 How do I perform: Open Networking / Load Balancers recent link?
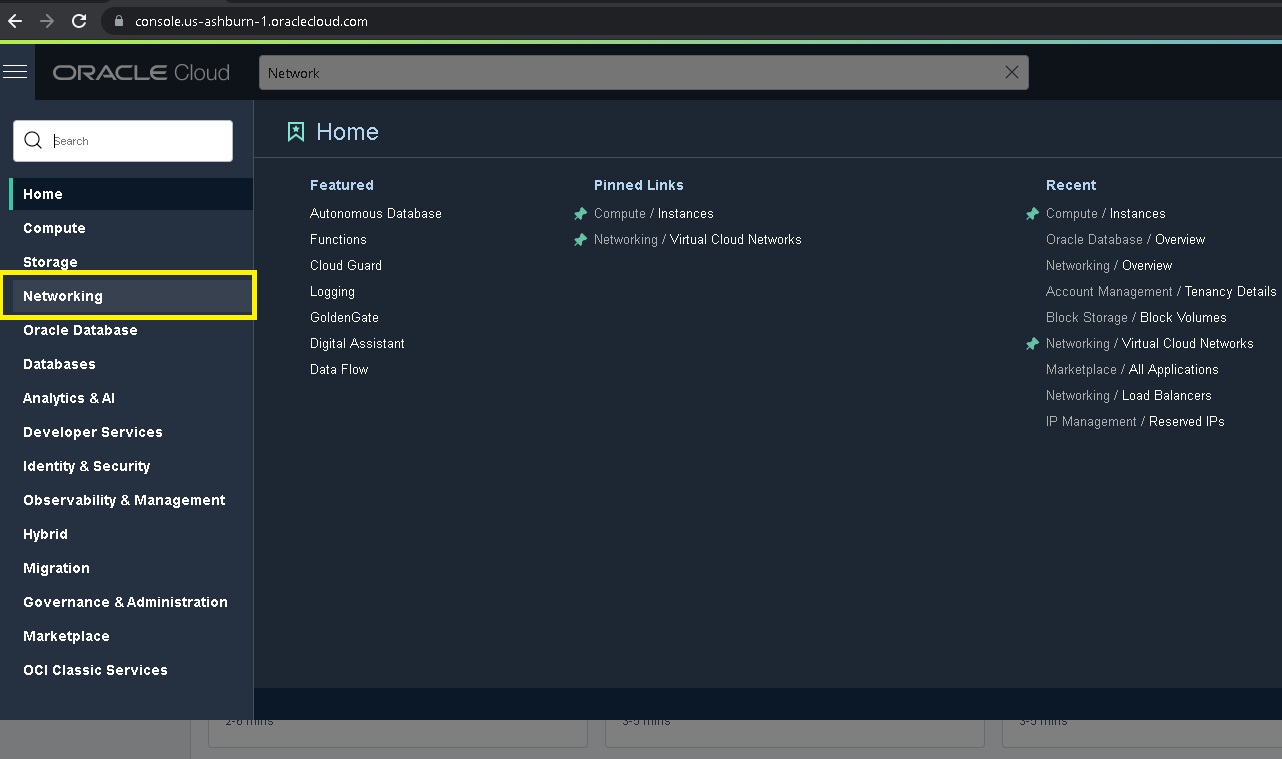point(1128,396)
